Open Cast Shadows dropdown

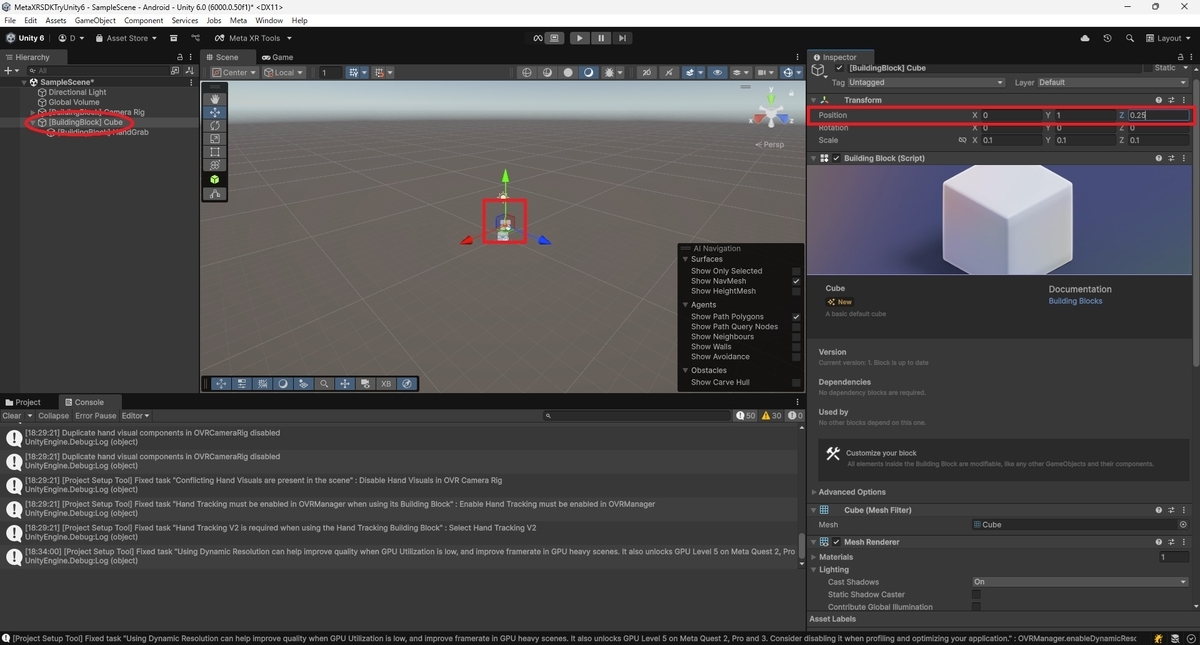click(1080, 582)
